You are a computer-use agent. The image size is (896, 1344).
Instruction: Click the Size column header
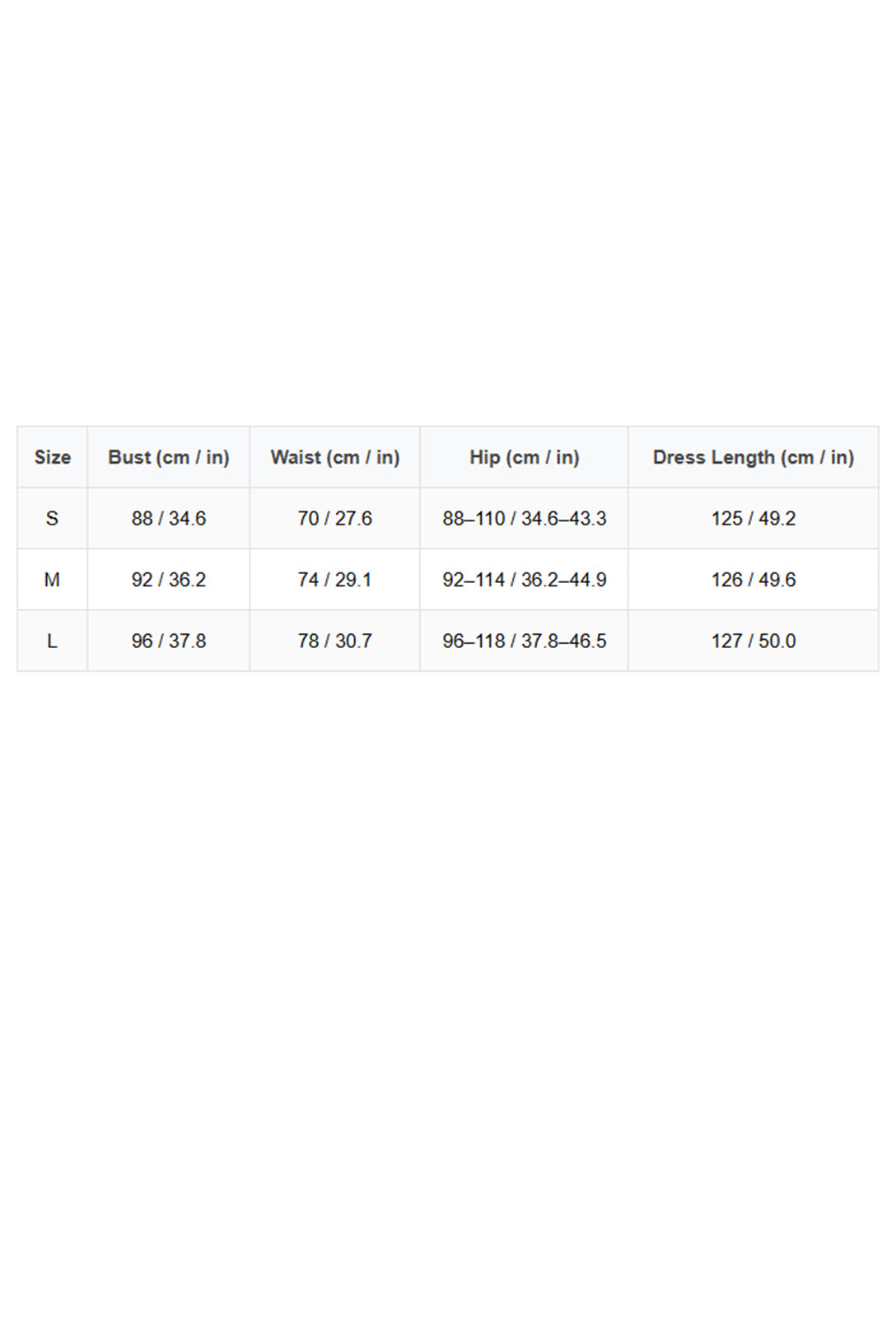[x=52, y=457]
